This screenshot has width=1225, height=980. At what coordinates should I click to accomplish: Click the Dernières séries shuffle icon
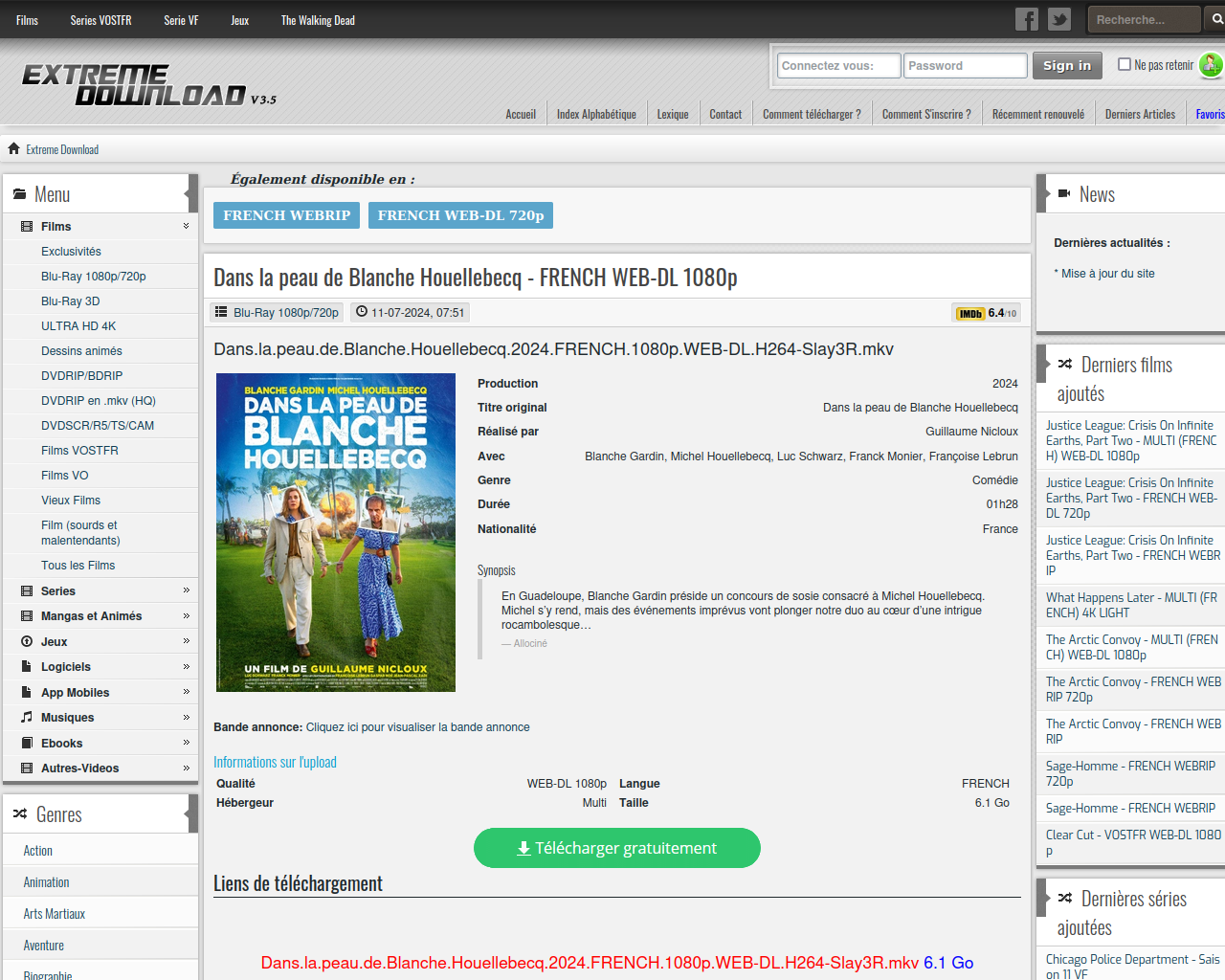click(1065, 898)
